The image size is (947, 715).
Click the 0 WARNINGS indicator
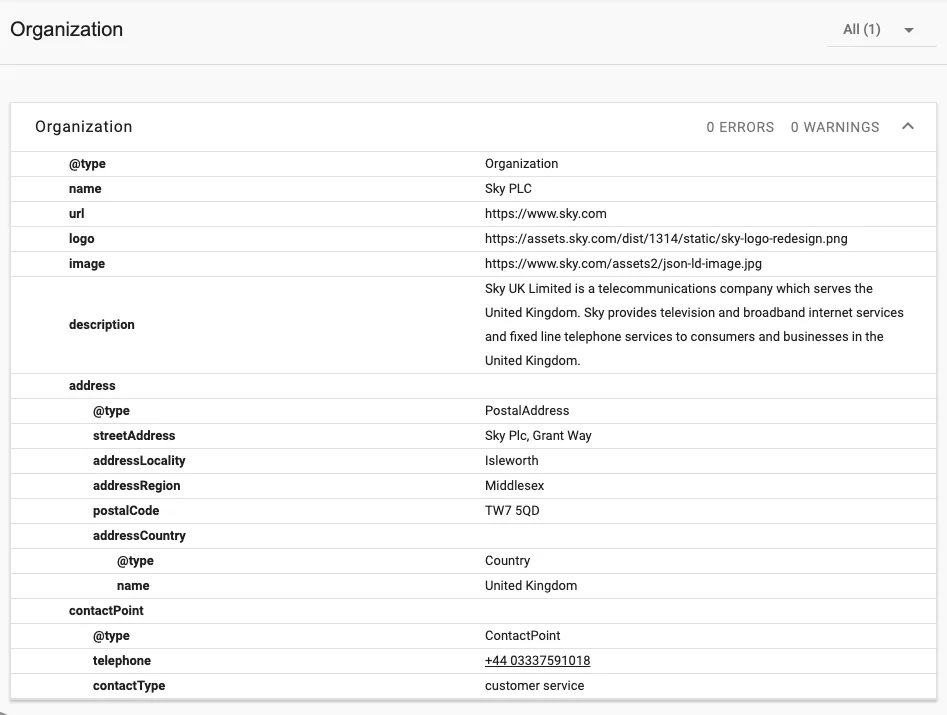(x=835, y=127)
